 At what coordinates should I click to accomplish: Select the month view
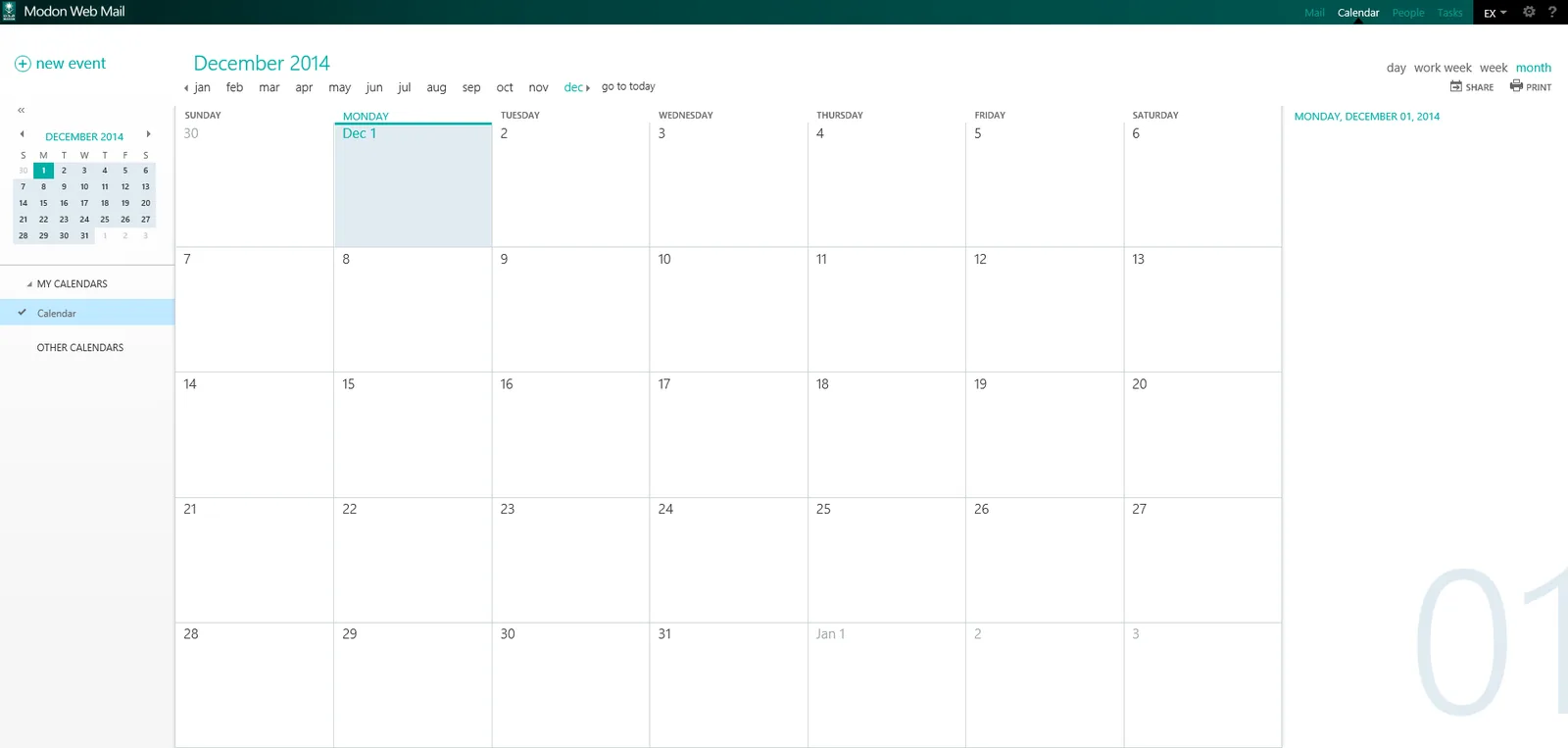point(1534,68)
